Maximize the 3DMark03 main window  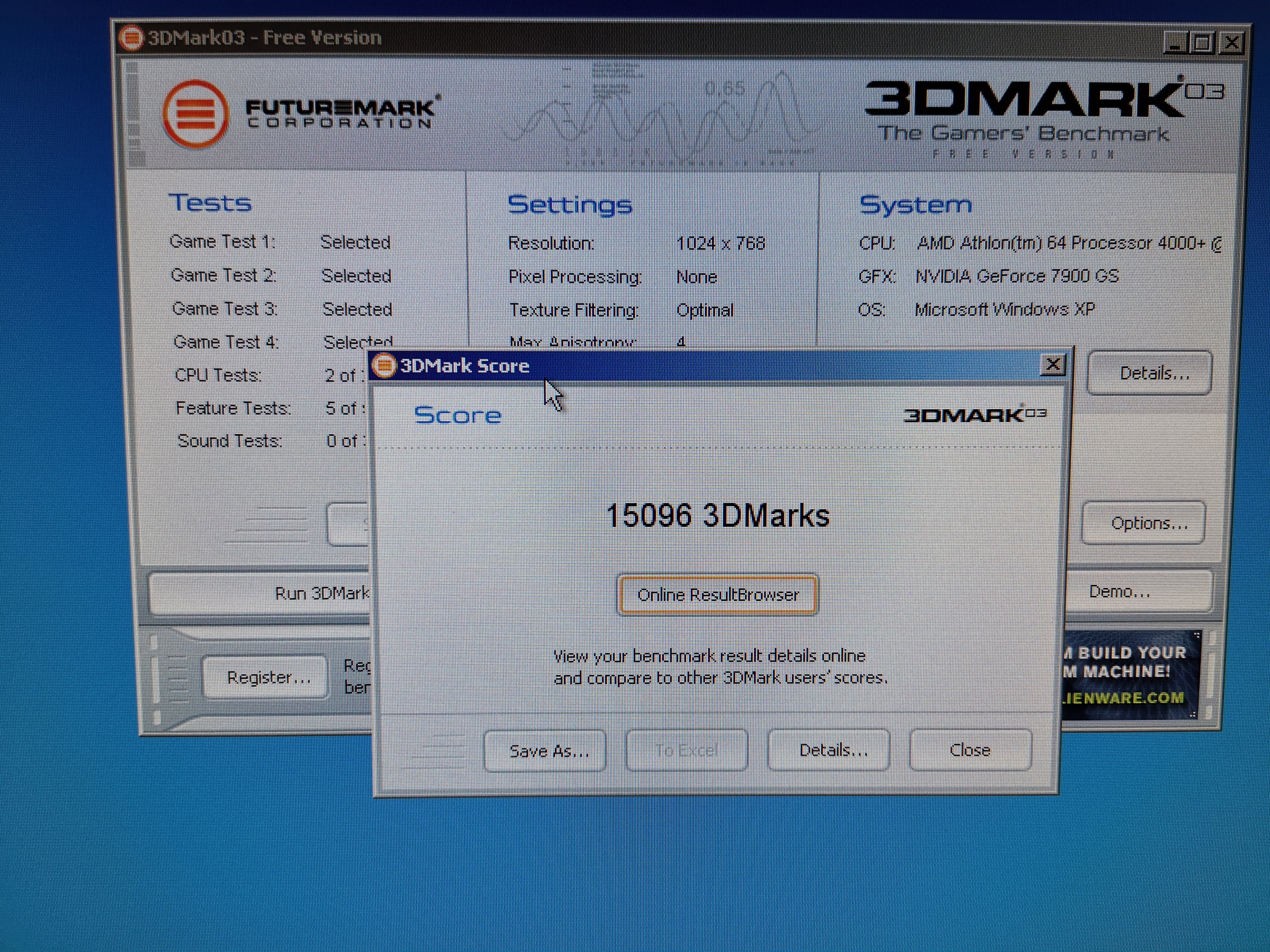click(x=1202, y=43)
